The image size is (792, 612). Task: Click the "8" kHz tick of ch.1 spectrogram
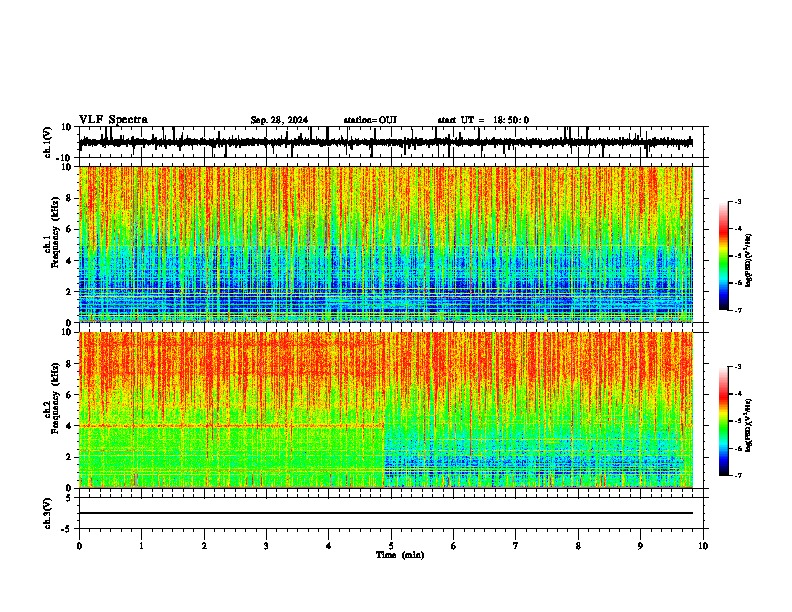[69, 198]
